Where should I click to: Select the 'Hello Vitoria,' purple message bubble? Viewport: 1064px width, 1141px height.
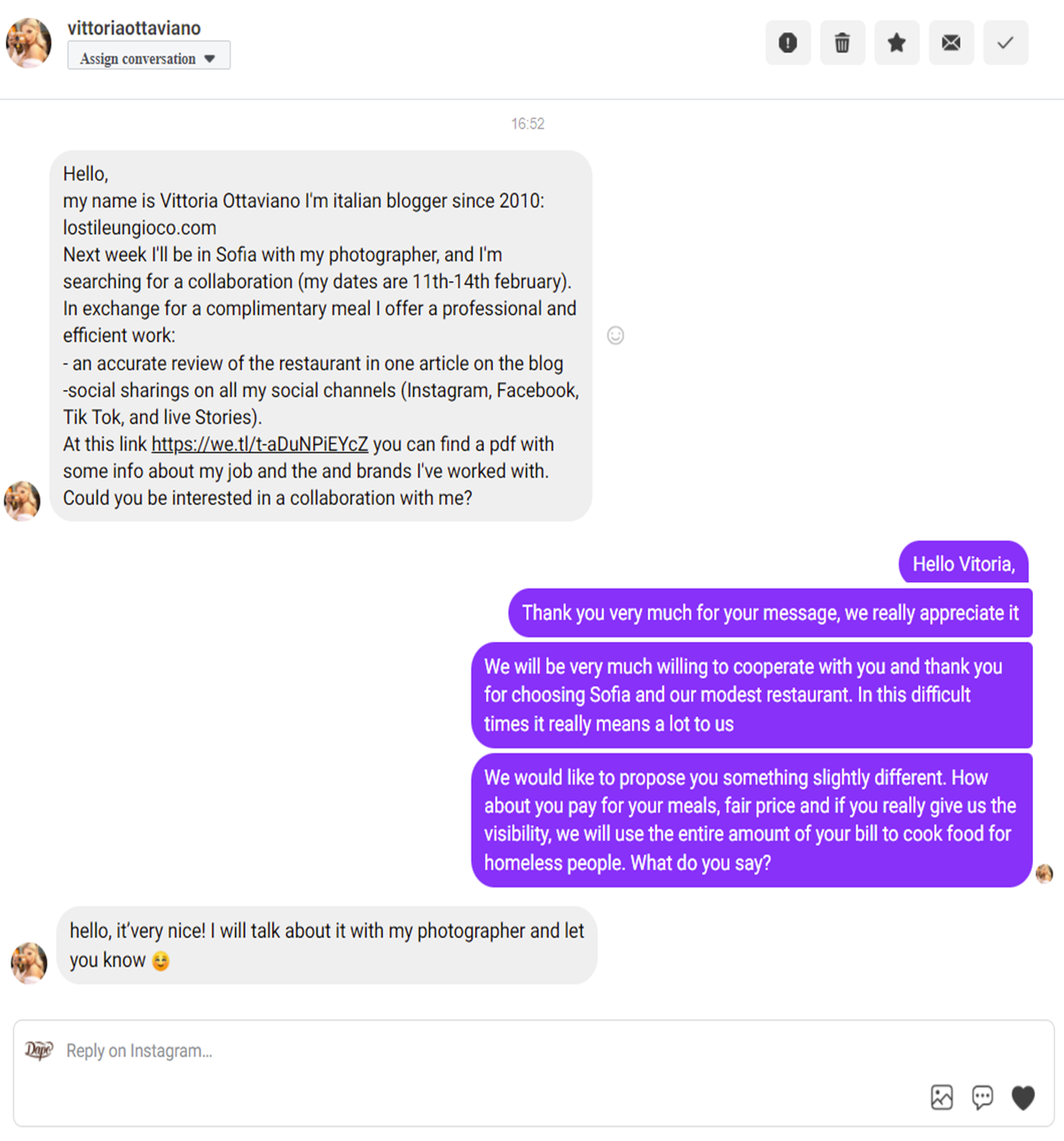click(964, 563)
